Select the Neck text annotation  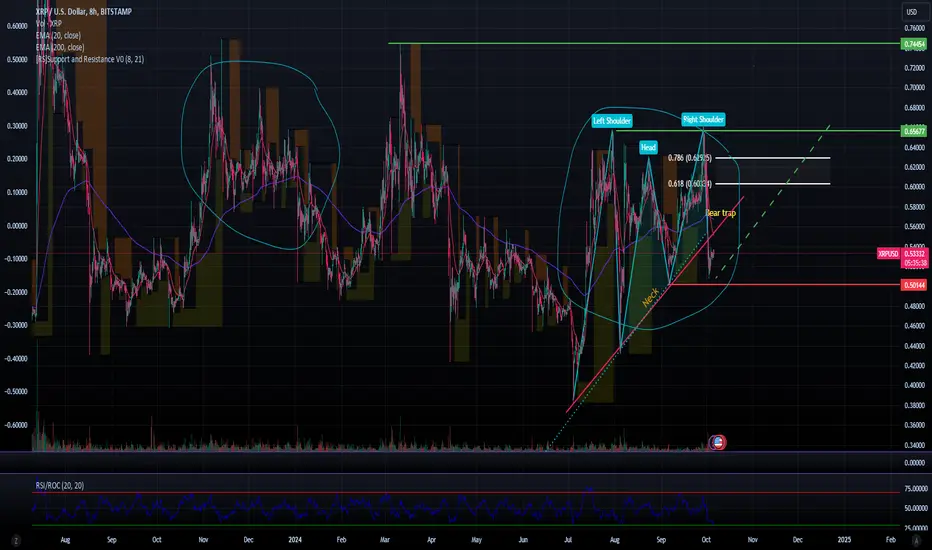[x=650, y=297]
